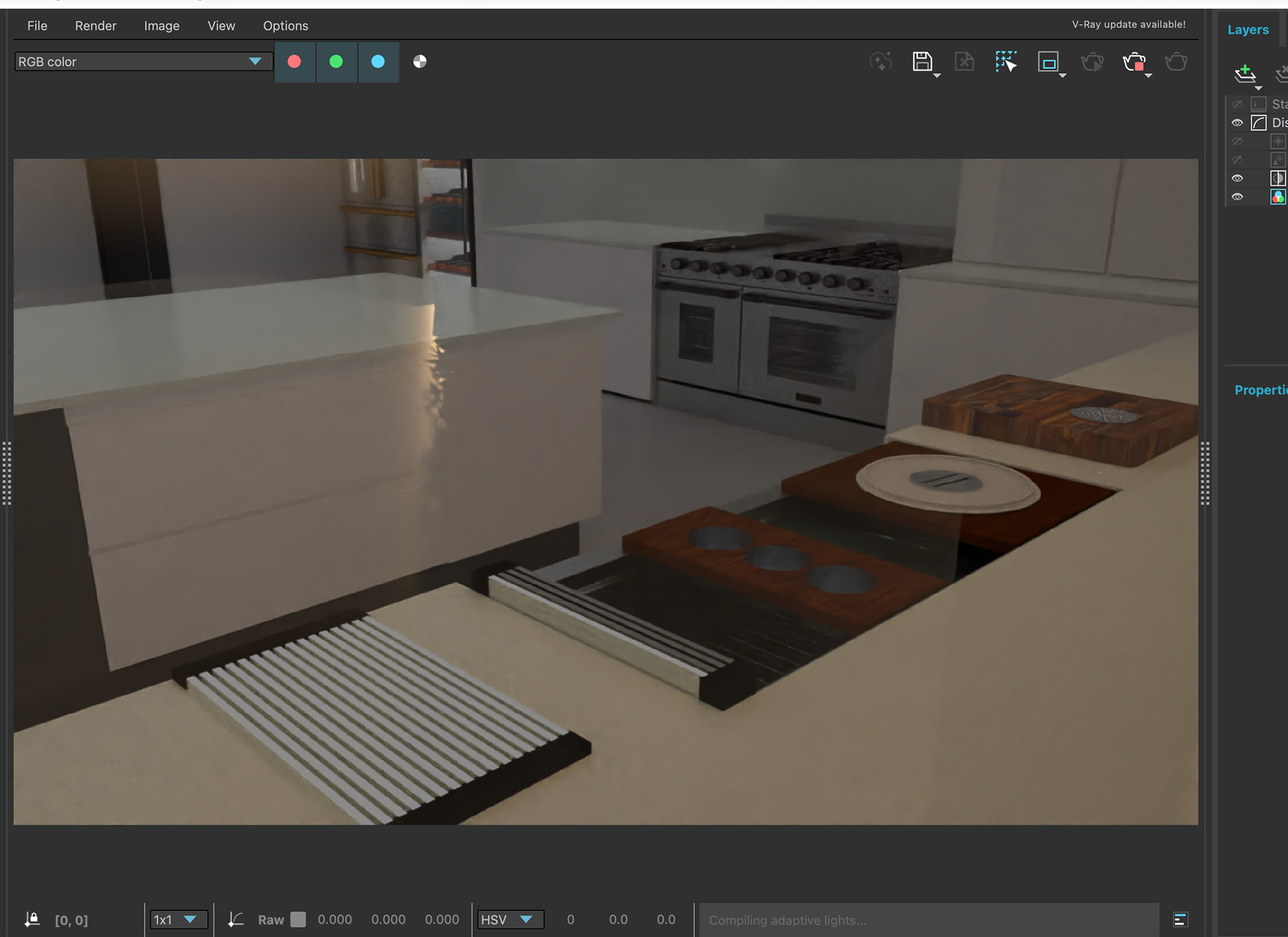Screen dimensions: 1288x937
Task: Click the V-Ray update available notice
Action: [1128, 24]
